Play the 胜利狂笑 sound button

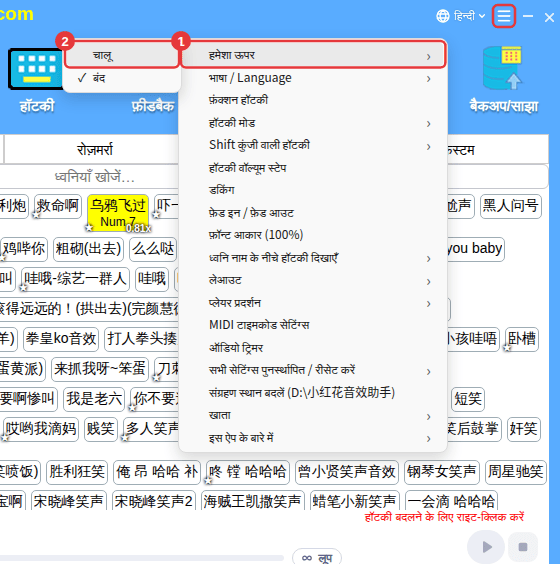coord(77,472)
